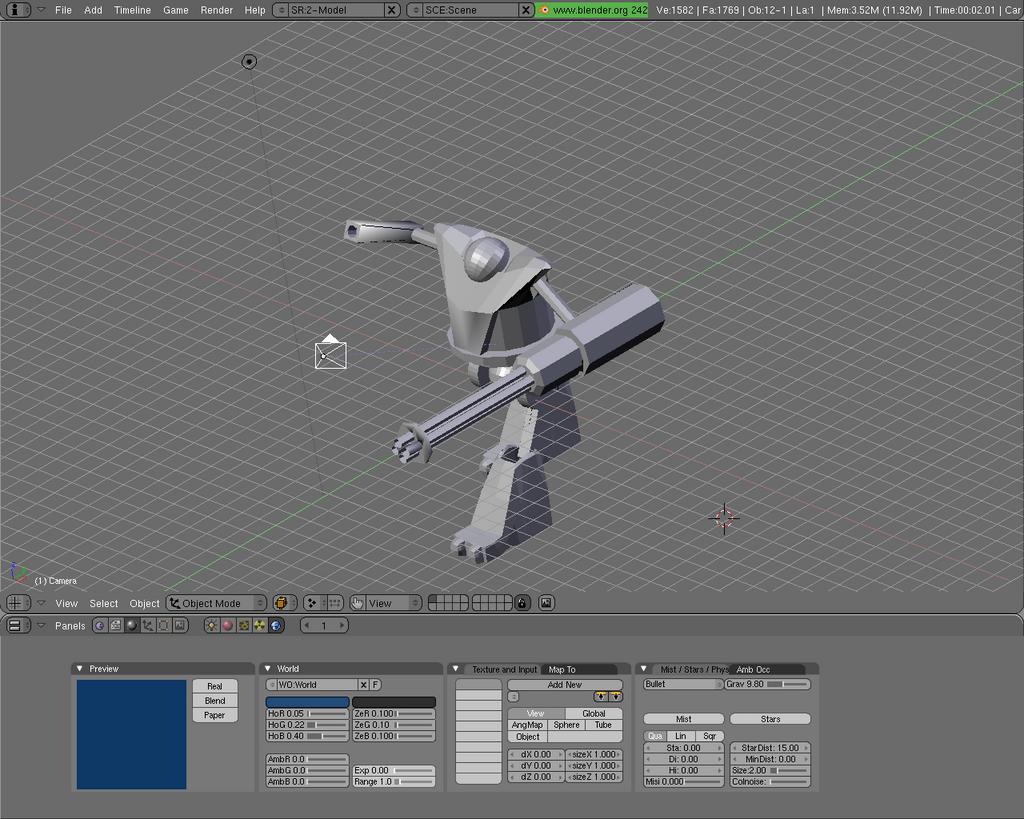1024x819 pixels.
Task: Open the 3D view window type selector
Action: coord(16,603)
